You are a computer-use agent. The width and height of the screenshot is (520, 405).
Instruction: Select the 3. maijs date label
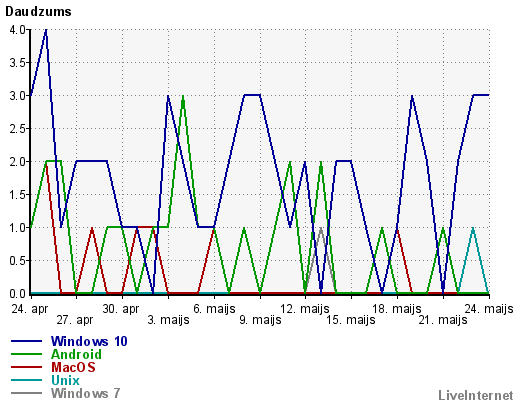[x=168, y=320]
